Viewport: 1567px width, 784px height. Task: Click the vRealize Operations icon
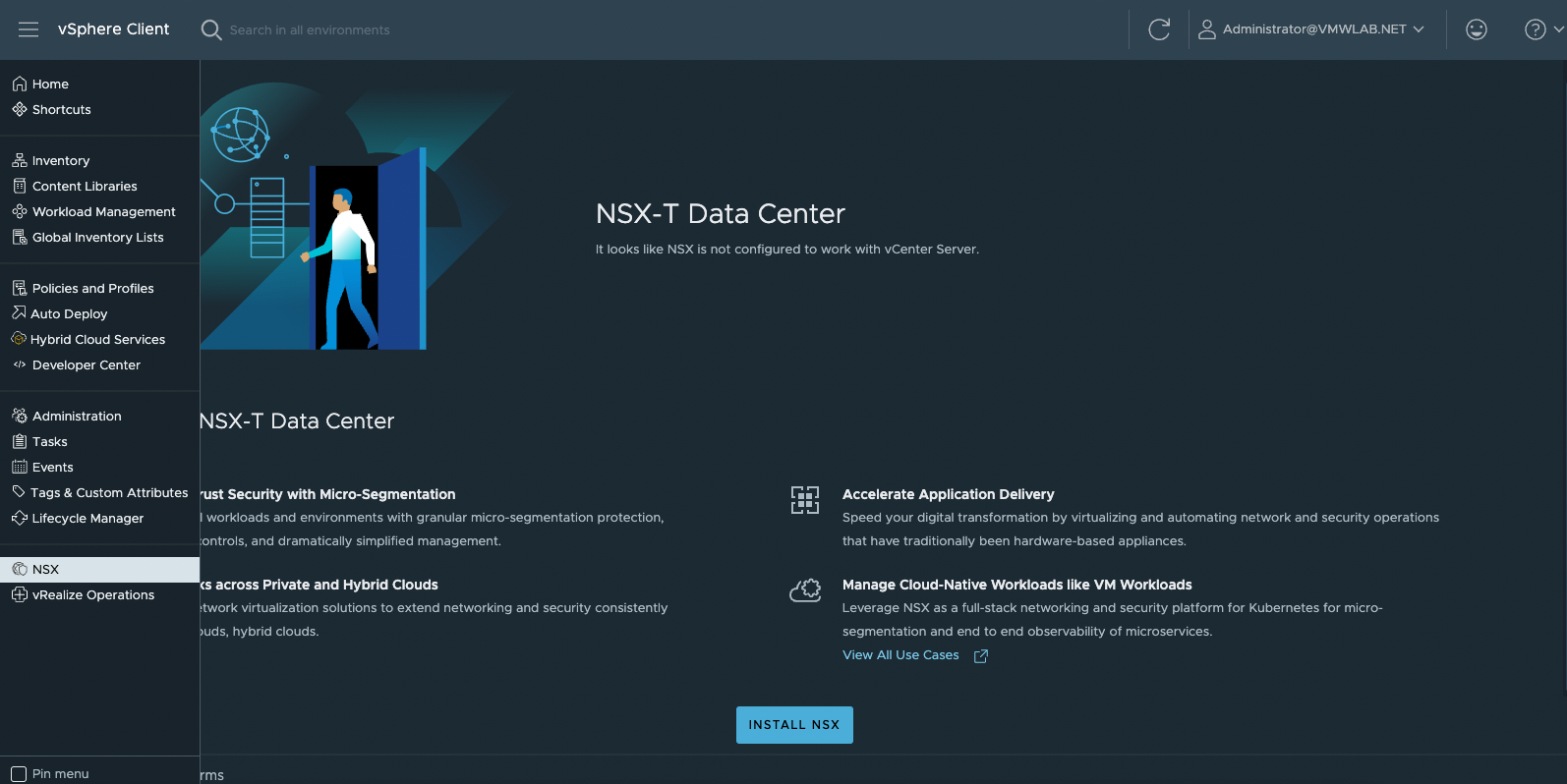[x=20, y=594]
